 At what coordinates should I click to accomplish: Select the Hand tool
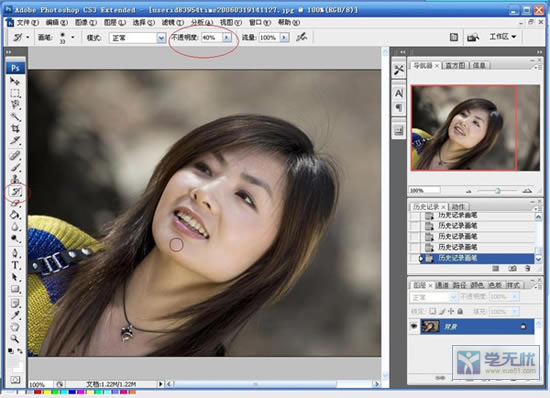point(15,327)
